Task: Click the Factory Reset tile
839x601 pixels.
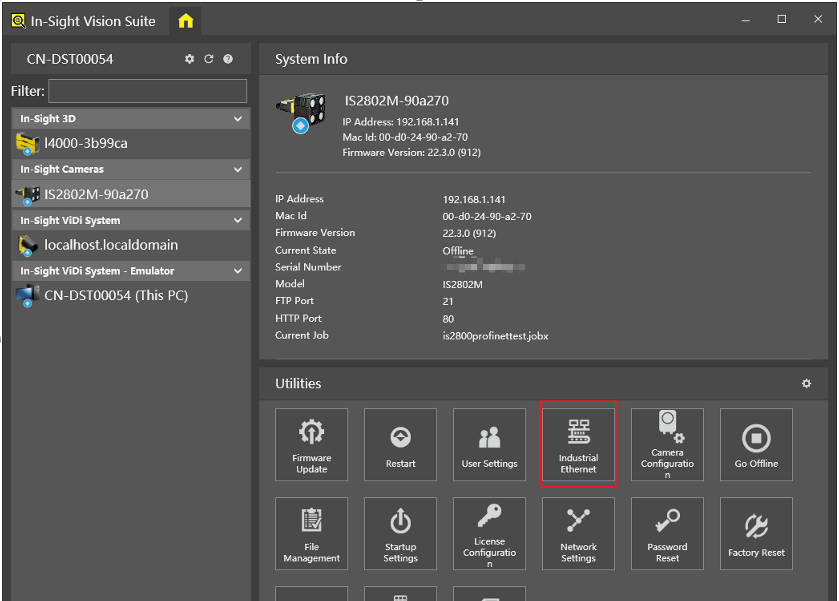Action: pyautogui.click(x=756, y=534)
